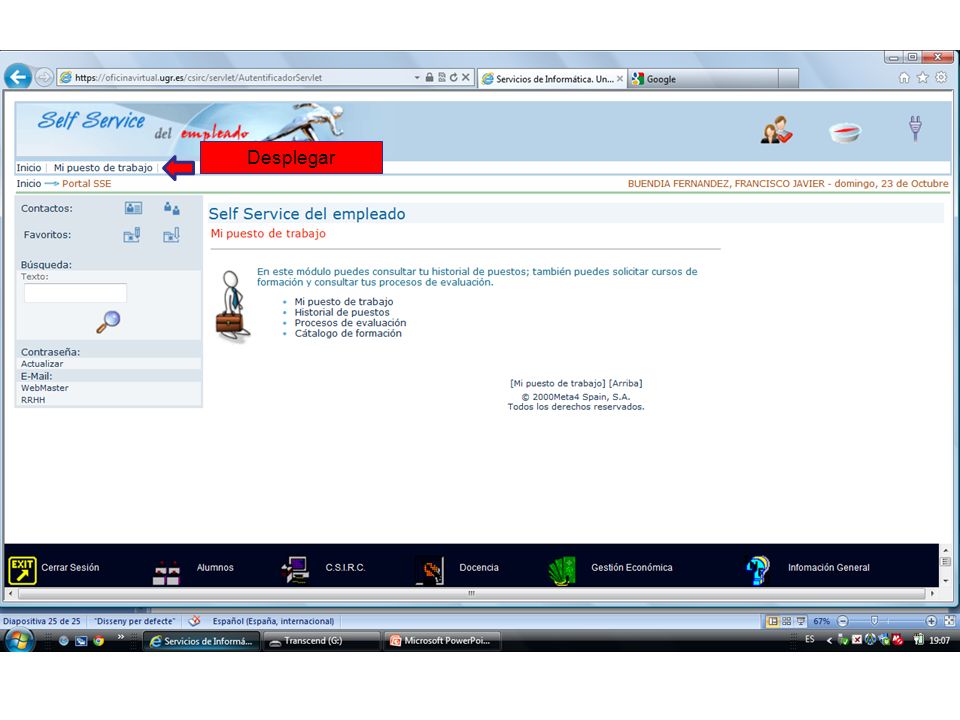960x720 pixels.
Task: Open the Docencia section icon
Action: click(x=430, y=570)
